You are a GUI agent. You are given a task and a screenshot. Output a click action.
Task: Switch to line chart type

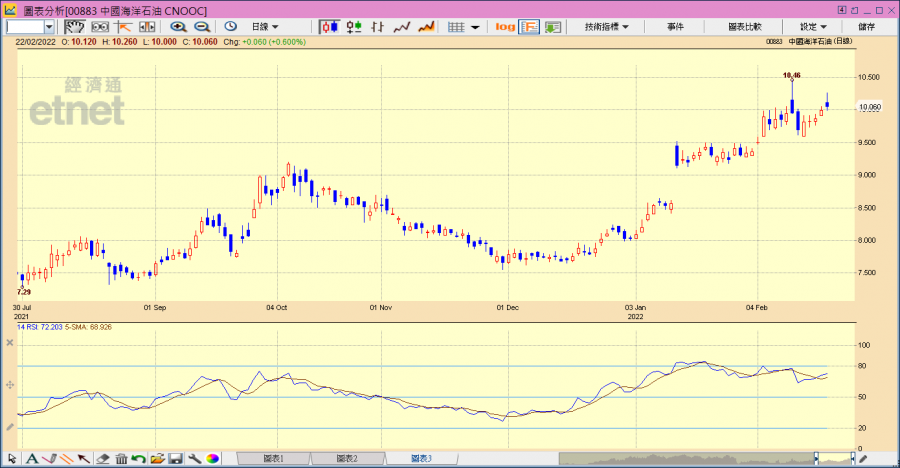click(x=402, y=27)
